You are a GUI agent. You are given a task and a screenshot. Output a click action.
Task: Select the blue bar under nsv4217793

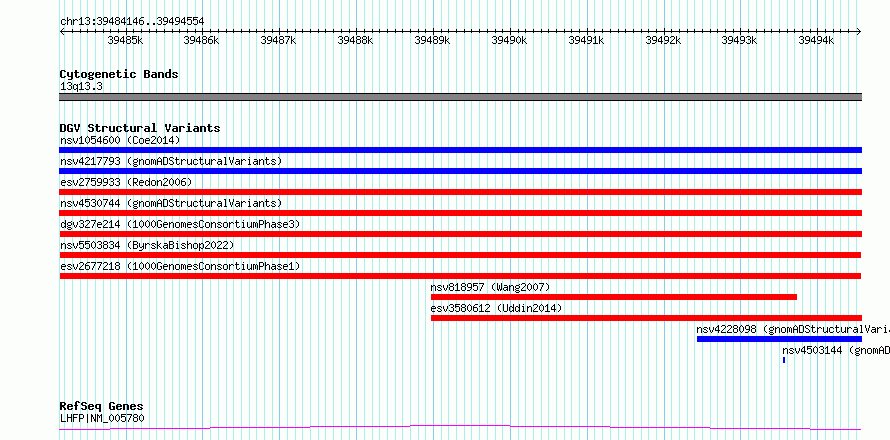click(460, 171)
